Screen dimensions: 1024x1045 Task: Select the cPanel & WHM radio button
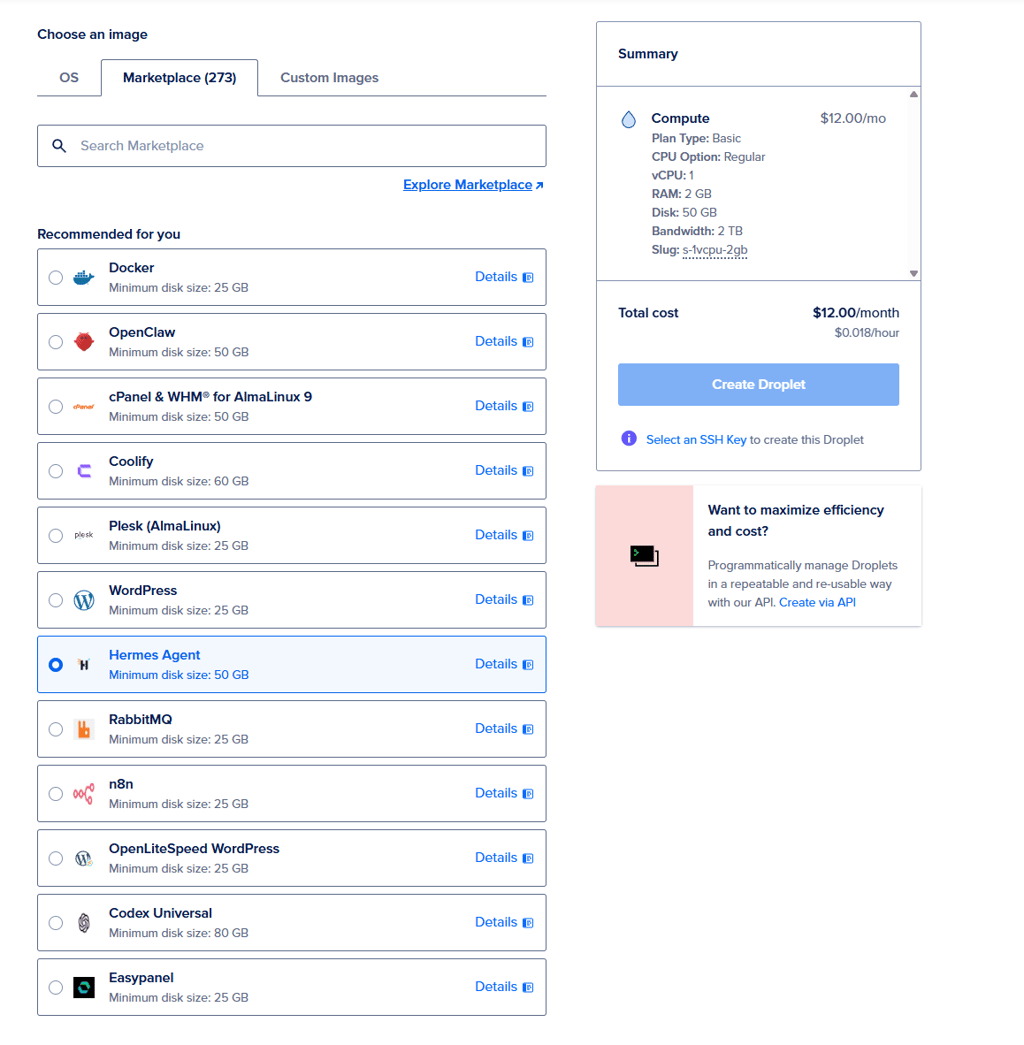56,407
